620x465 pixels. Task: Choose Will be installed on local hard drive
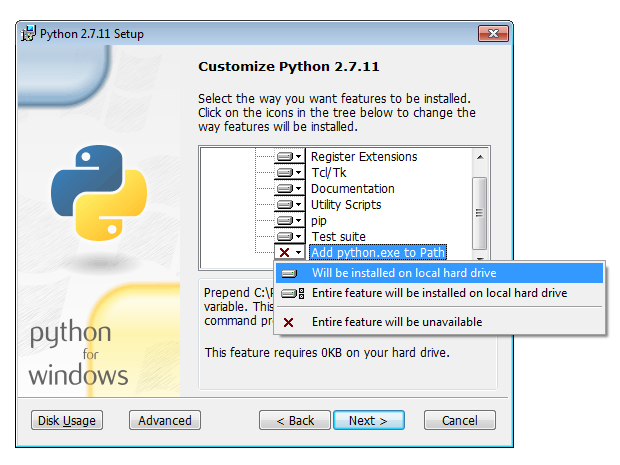point(439,273)
